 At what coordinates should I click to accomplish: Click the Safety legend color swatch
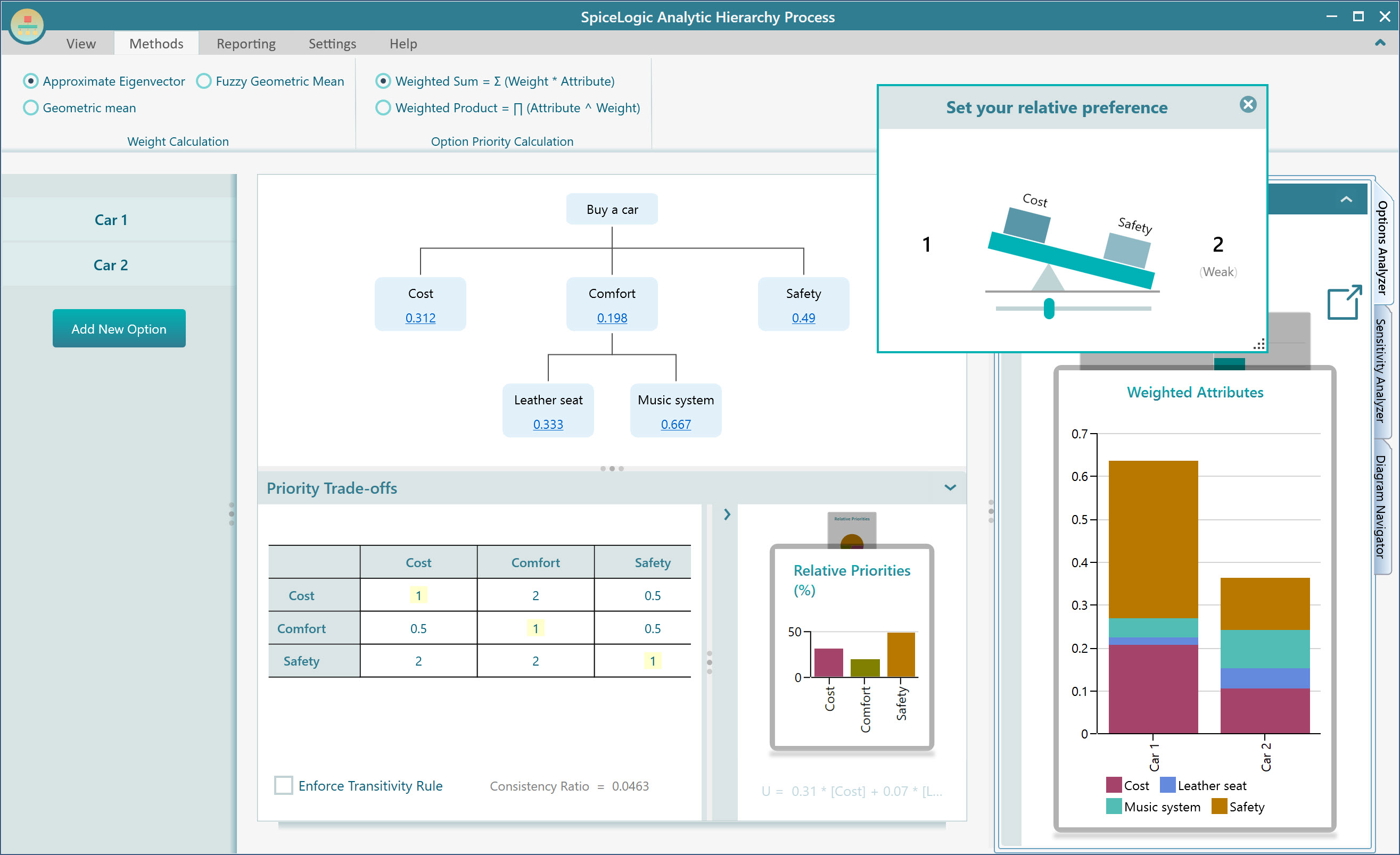(x=1220, y=807)
